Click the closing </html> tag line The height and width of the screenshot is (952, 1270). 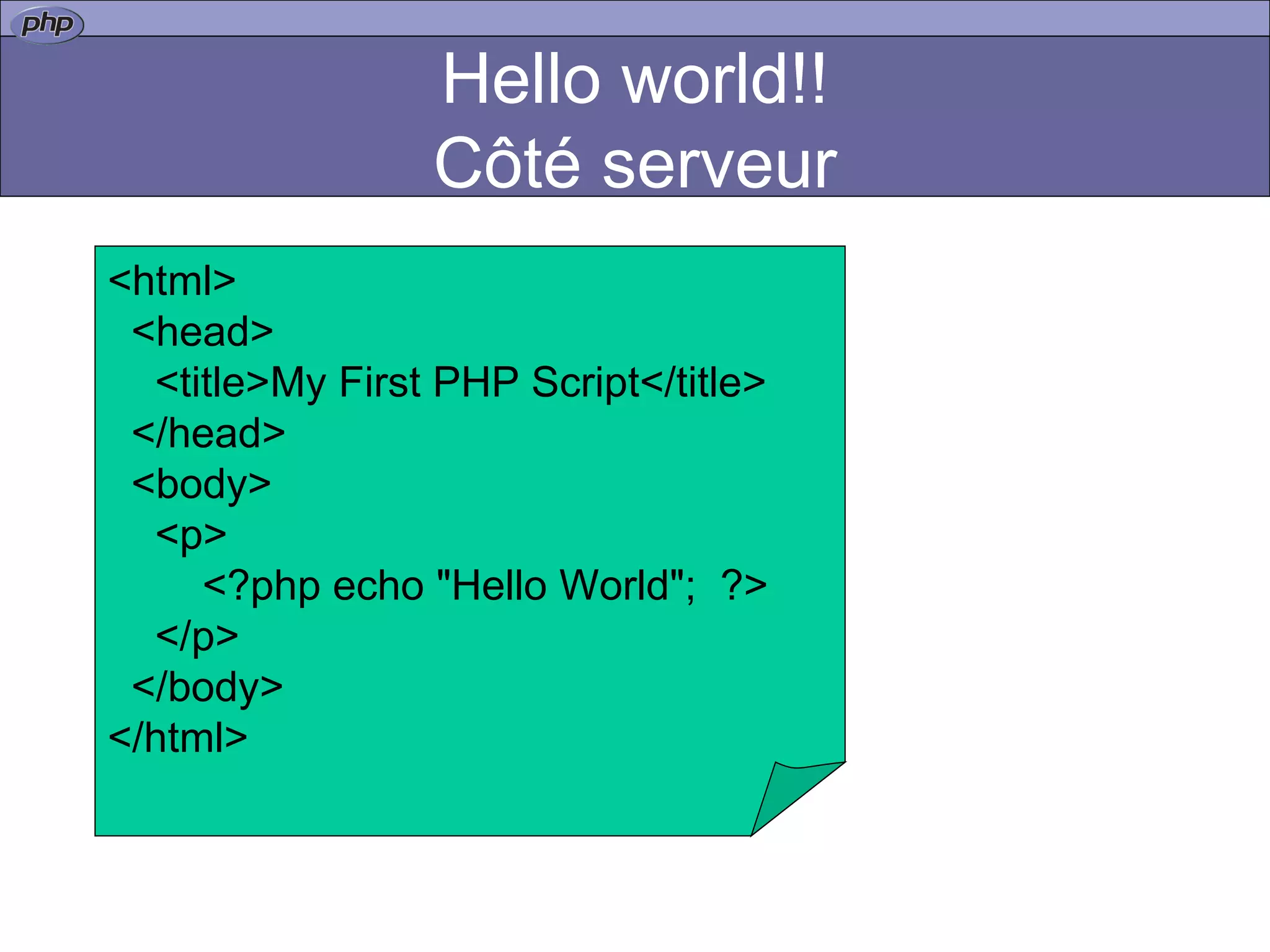pos(177,738)
